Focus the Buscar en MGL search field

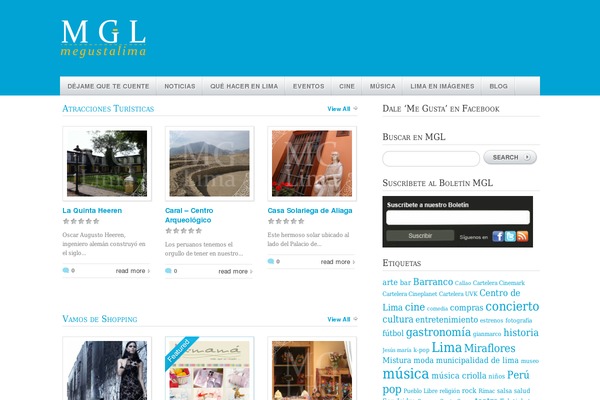click(431, 158)
